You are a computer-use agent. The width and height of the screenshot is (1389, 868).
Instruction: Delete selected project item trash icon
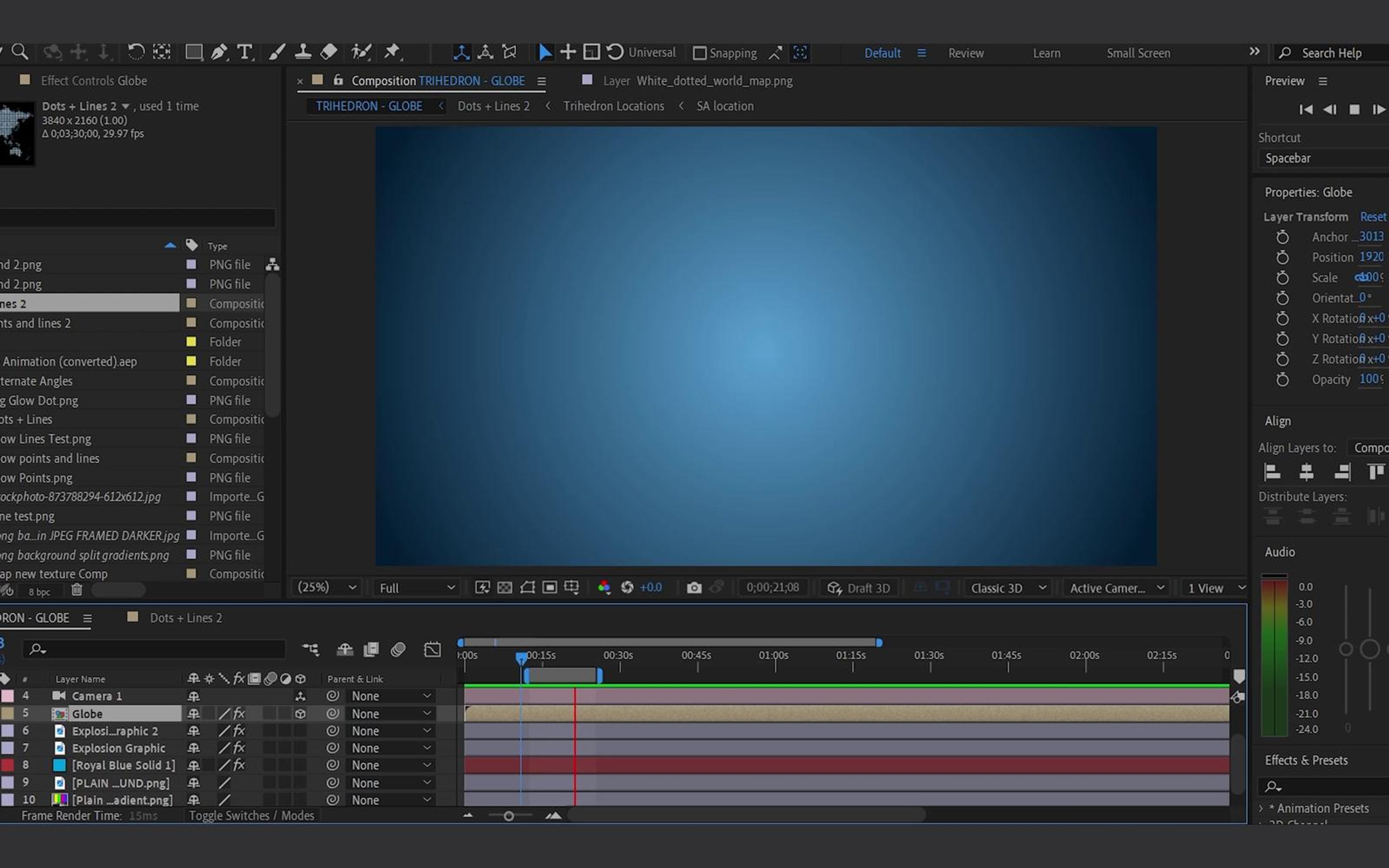tap(77, 590)
